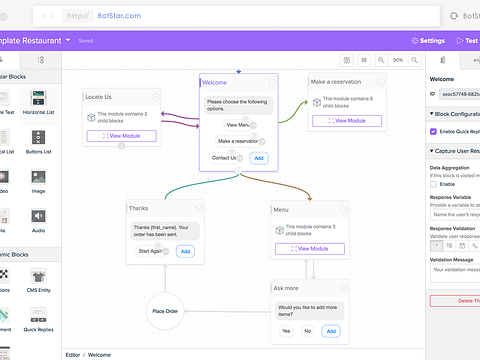The image size is (480, 360).
Task: Click the zoom out magnifier icon
Action: 414,60
